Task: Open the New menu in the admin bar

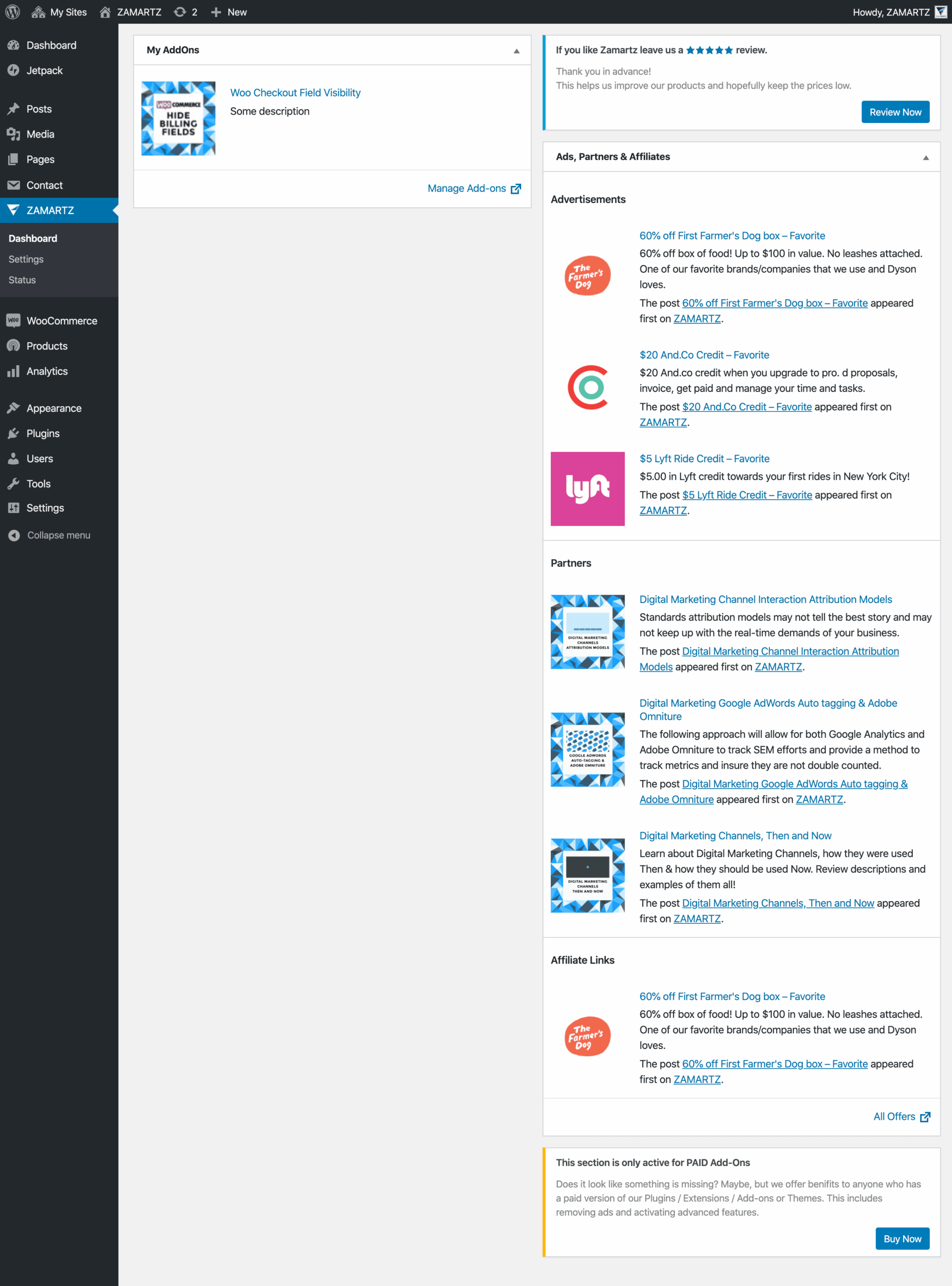Action: [x=228, y=12]
